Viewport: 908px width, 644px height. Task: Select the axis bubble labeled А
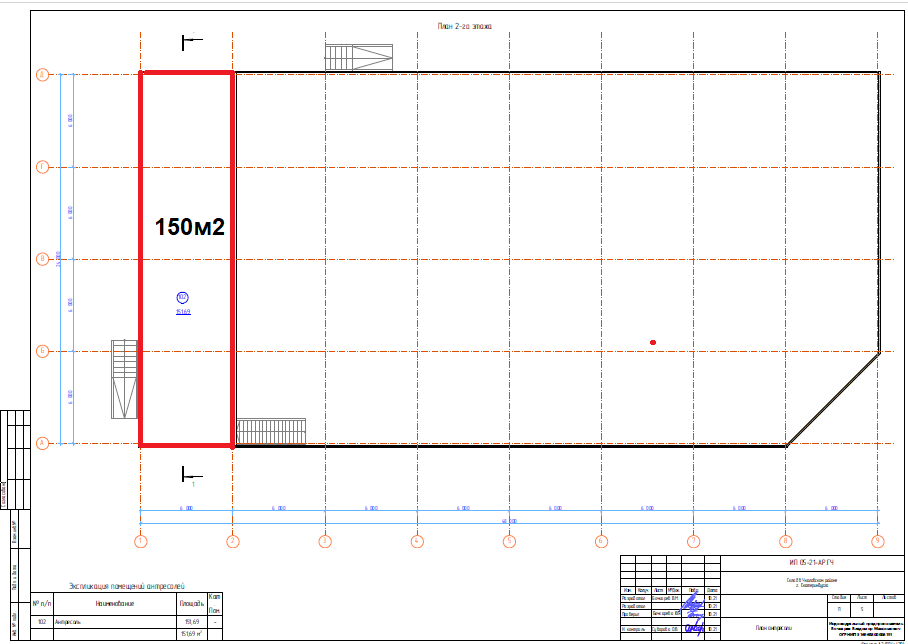coord(42,443)
